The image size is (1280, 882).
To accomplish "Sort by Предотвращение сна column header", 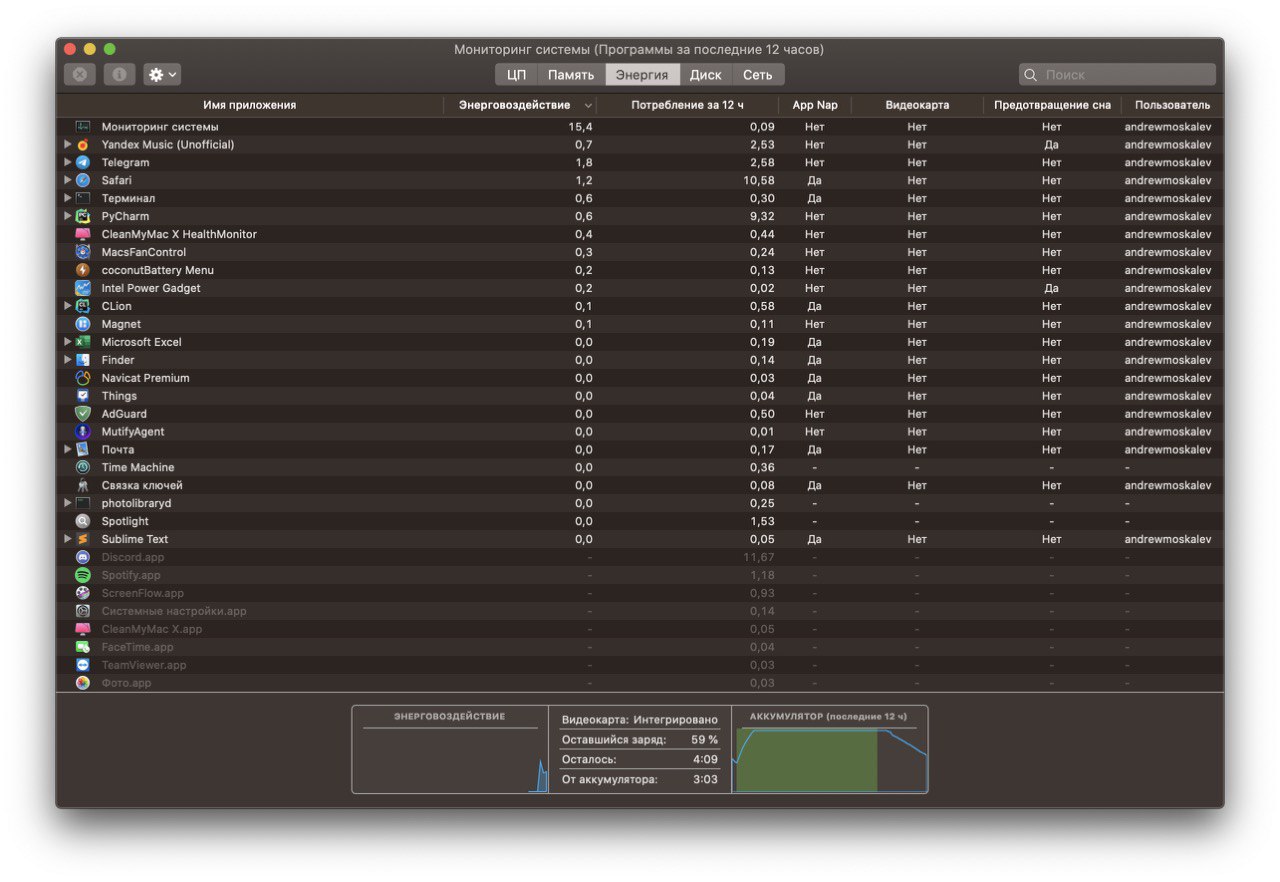I will (x=1052, y=105).
